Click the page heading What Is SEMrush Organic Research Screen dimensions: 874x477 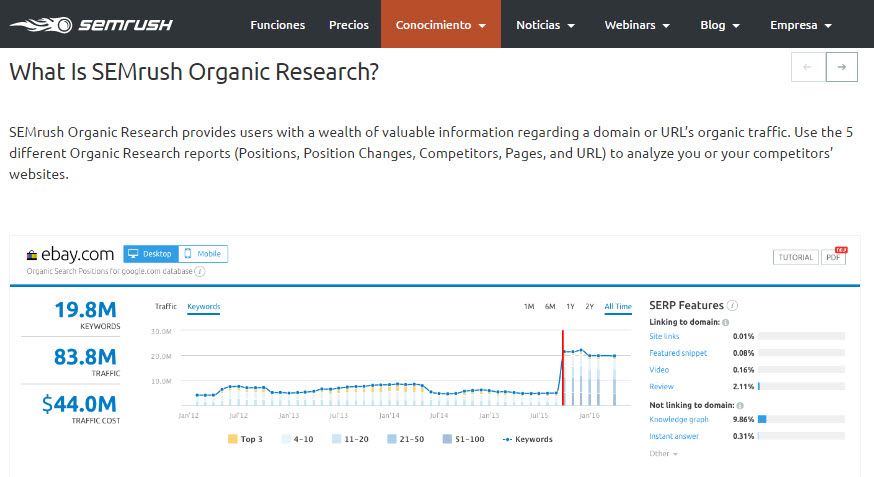click(194, 72)
